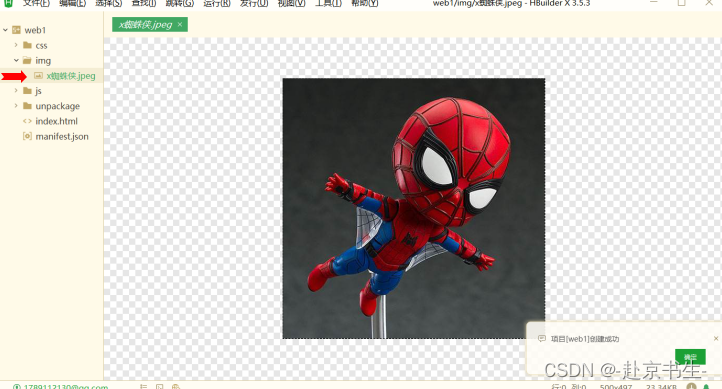Open index.html in the project tree

tap(56, 121)
